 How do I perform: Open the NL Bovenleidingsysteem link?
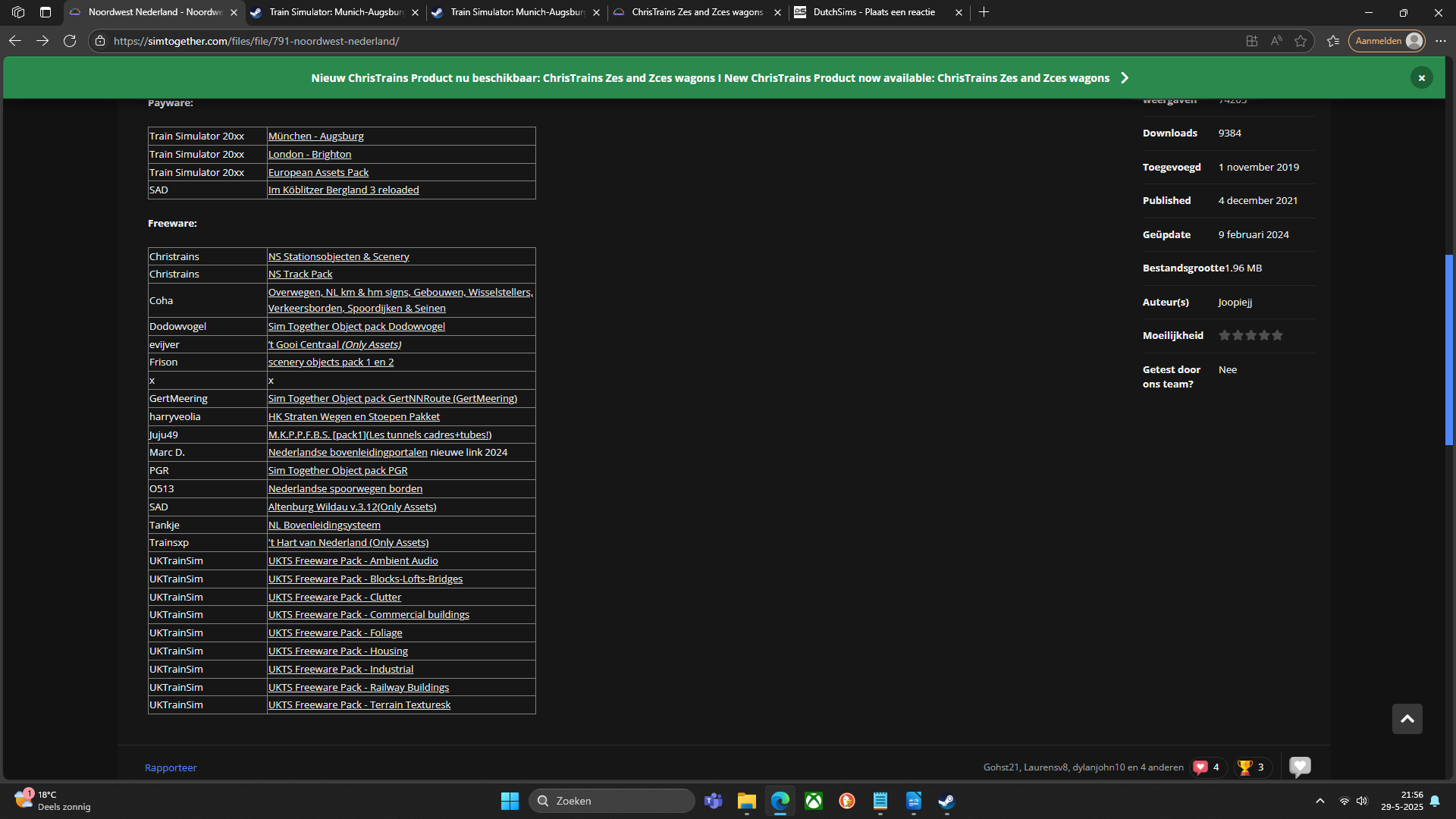(325, 526)
